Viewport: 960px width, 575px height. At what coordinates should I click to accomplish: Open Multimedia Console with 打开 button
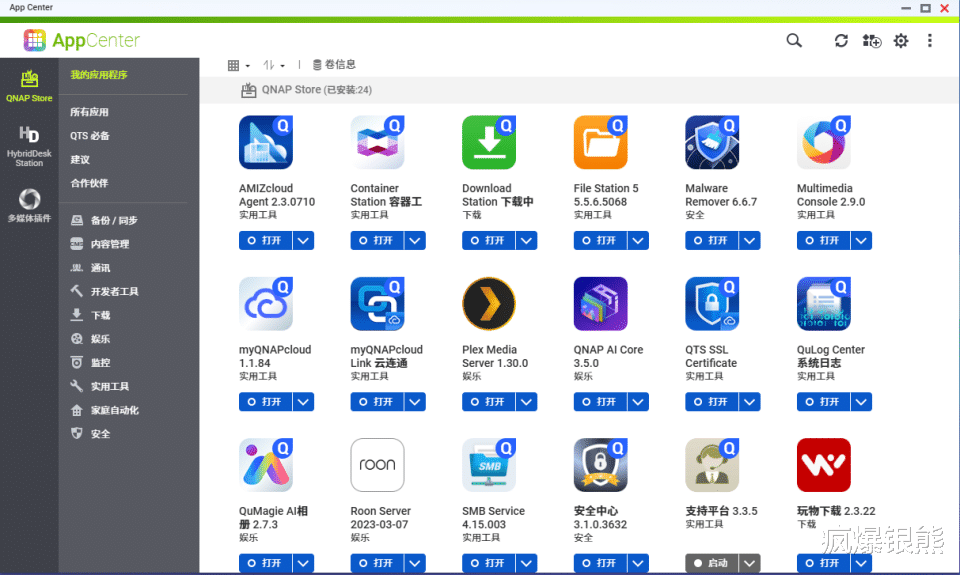tap(823, 241)
